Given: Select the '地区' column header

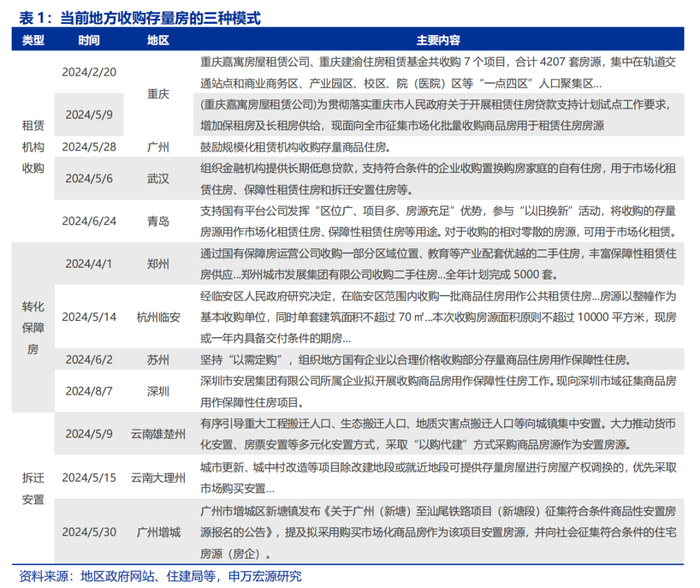Looking at the screenshot, I should click(x=158, y=40).
